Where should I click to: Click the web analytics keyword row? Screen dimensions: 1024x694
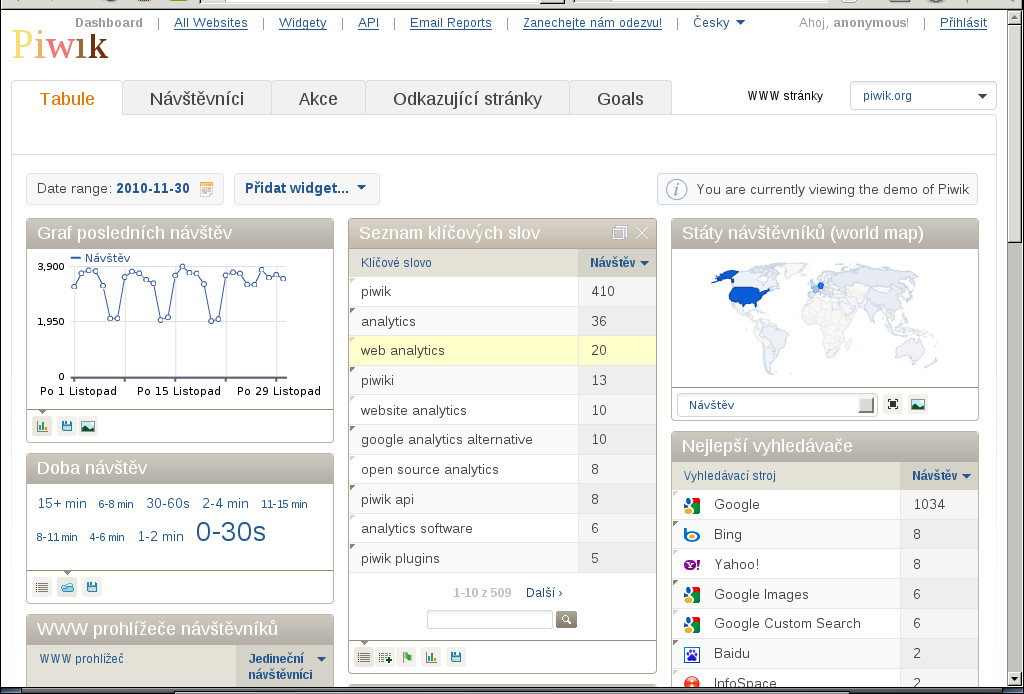[x=502, y=351]
